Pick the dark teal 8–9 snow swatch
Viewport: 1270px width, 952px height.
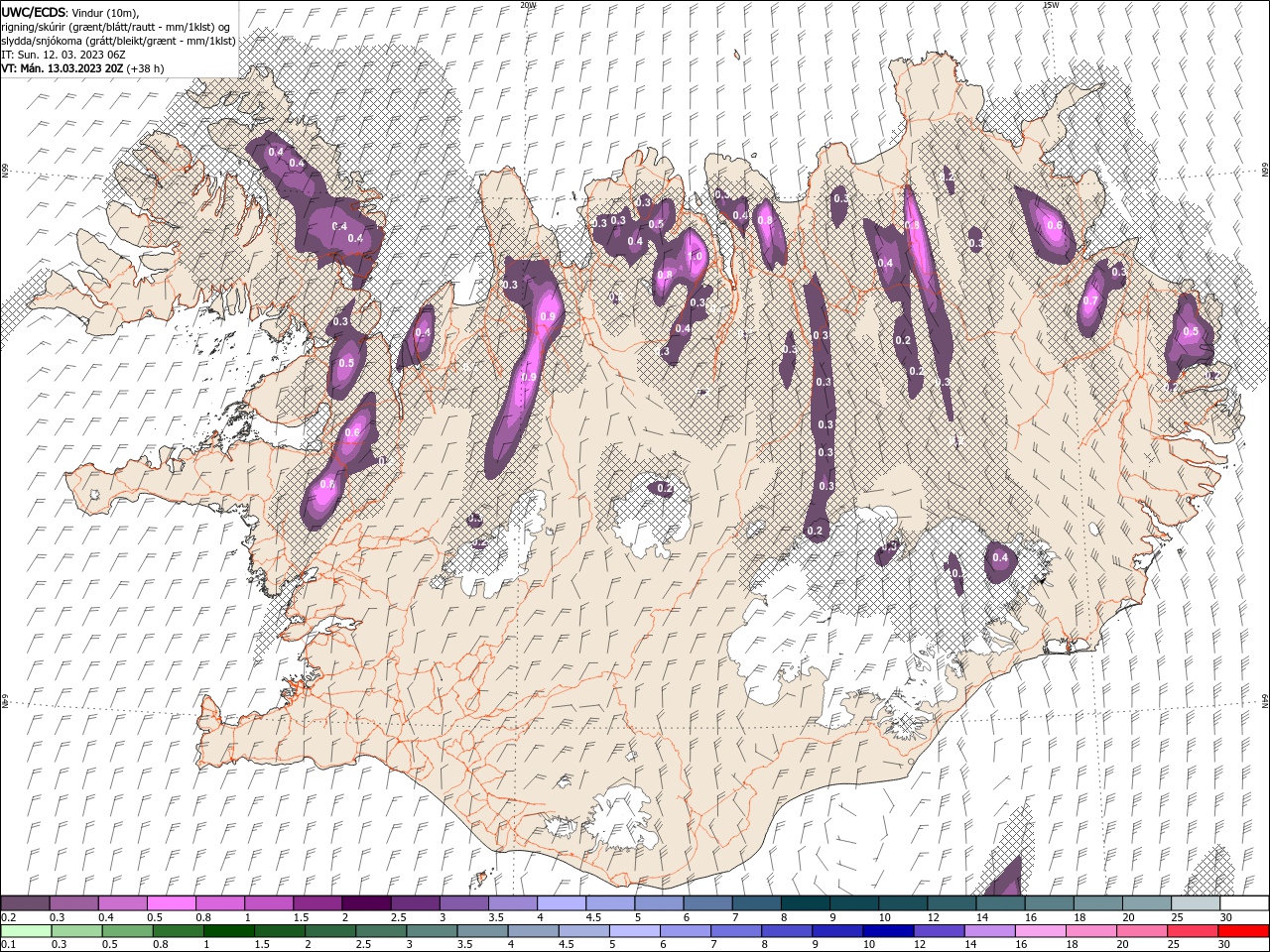coord(806,903)
